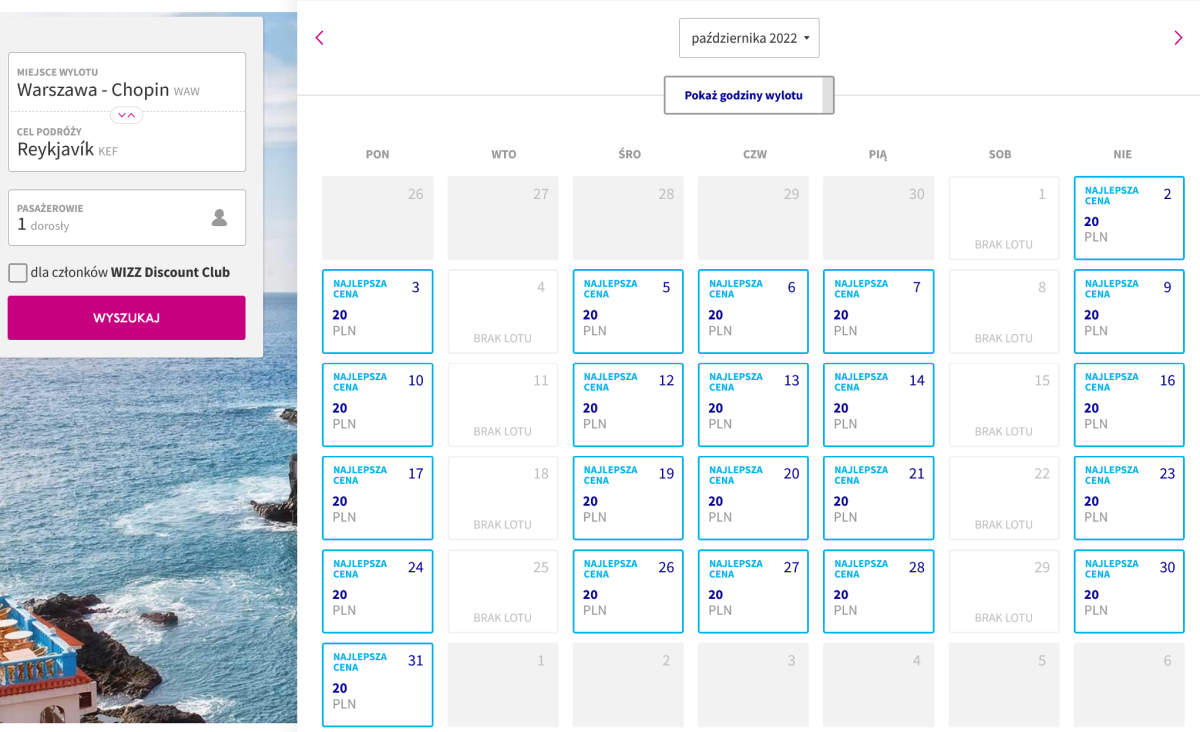Click the October 26 date tile
1200x732 pixels.
(x=628, y=591)
